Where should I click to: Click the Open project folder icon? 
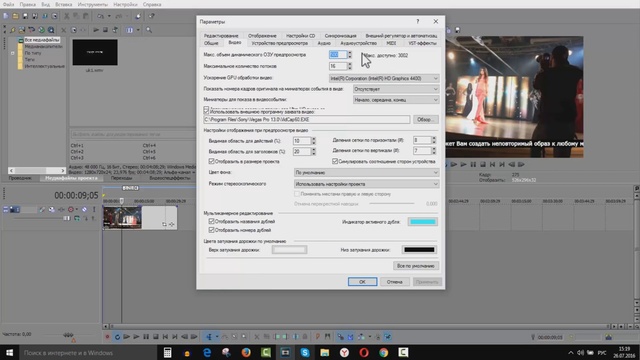click(15, 16)
